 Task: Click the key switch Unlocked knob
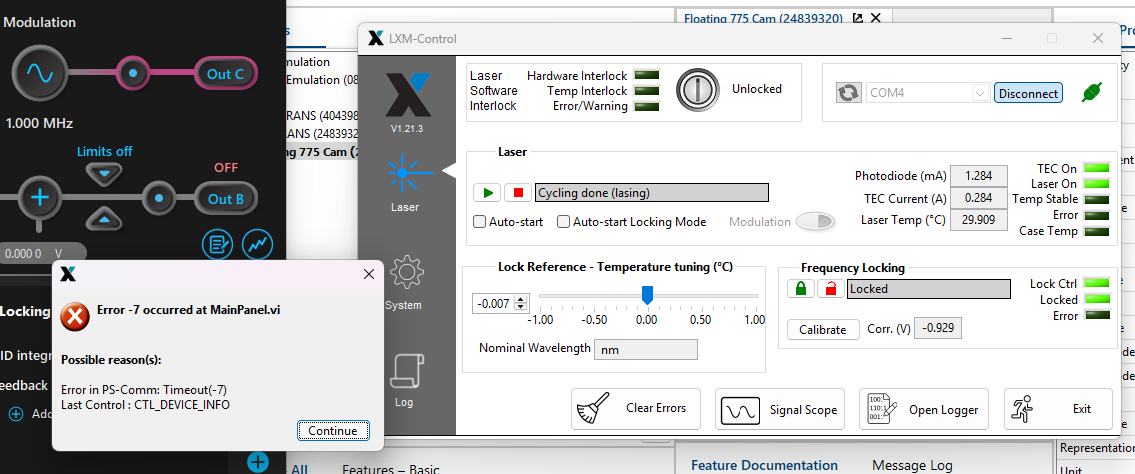696,90
